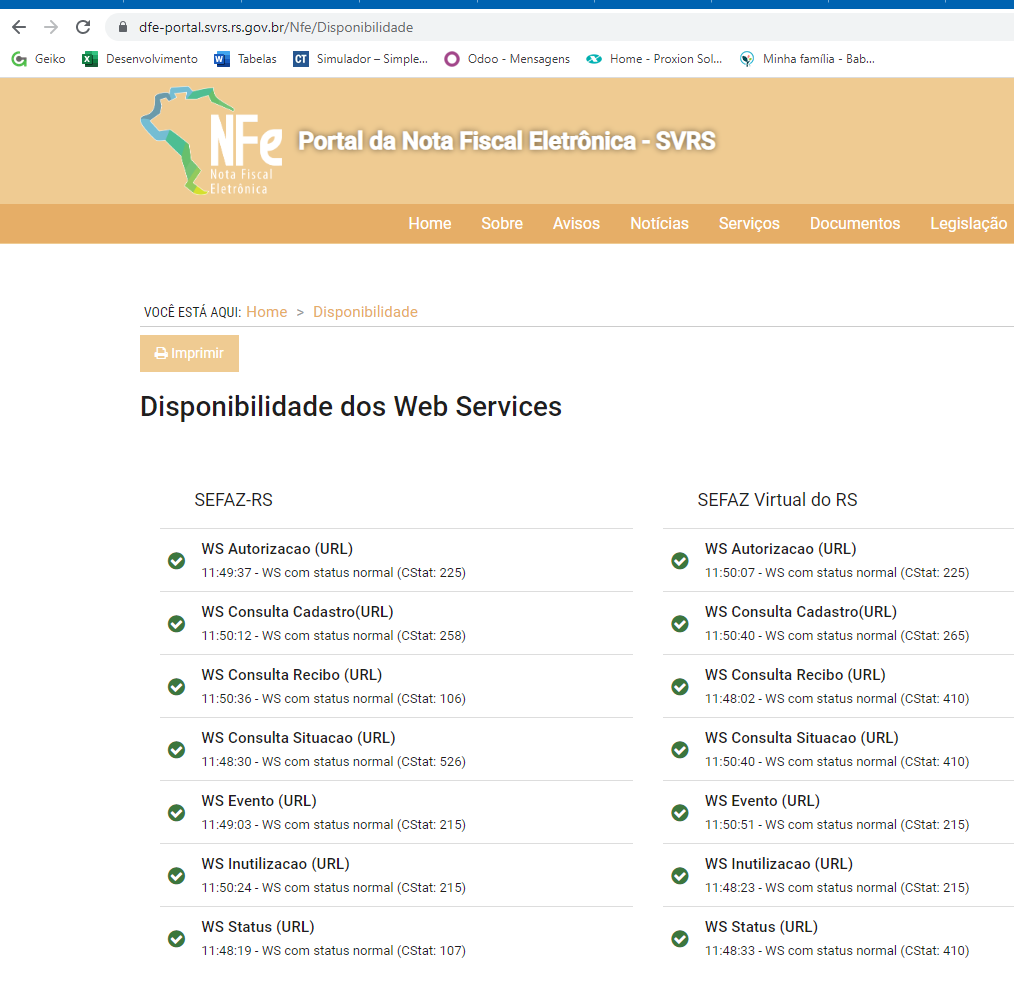Viewport: 1014px width, 983px height.
Task: Click check icon for SEFAZ Virtual WS Status
Action: (x=680, y=938)
